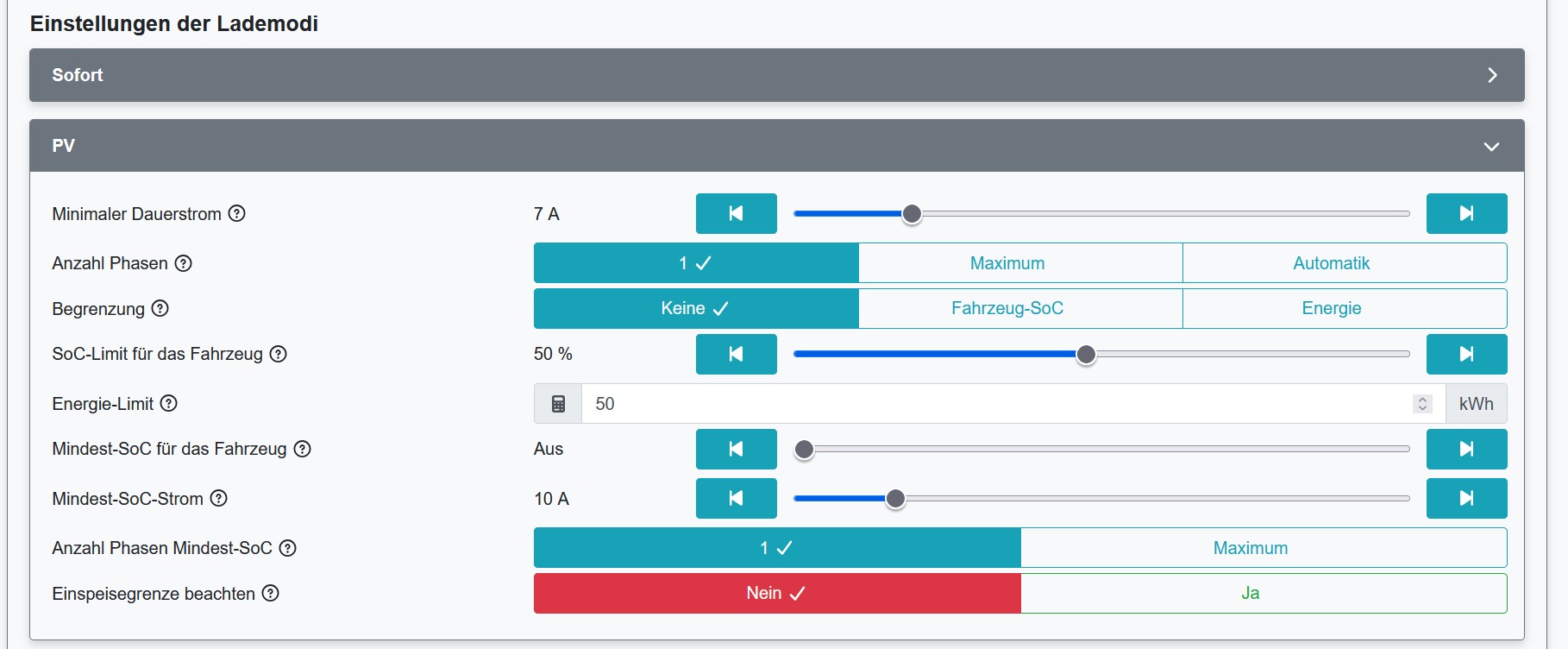Click the SoC-Limit für das Fahrzeug slider handle
Image resolution: width=1568 pixels, height=649 pixels.
click(x=1087, y=355)
